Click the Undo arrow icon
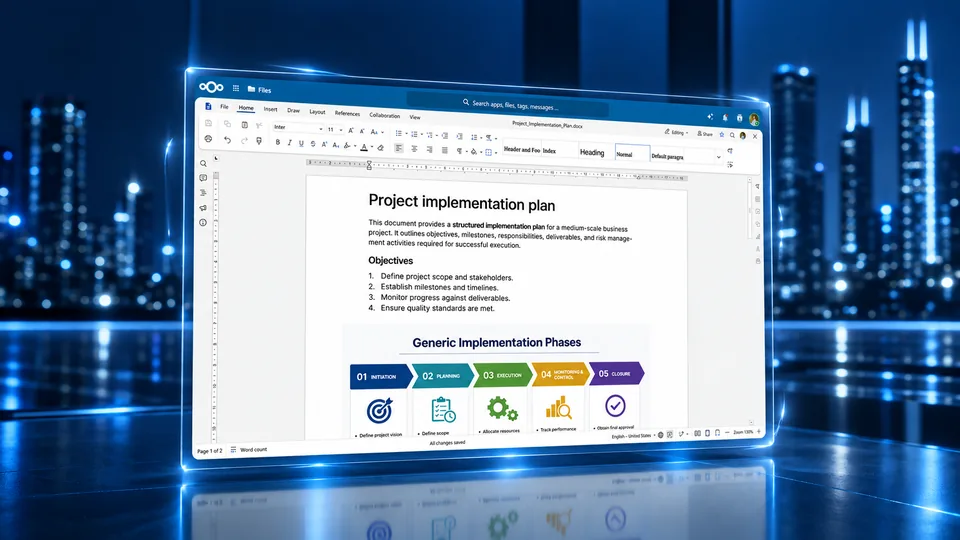The width and height of the screenshot is (960, 540). pyautogui.click(x=227, y=140)
